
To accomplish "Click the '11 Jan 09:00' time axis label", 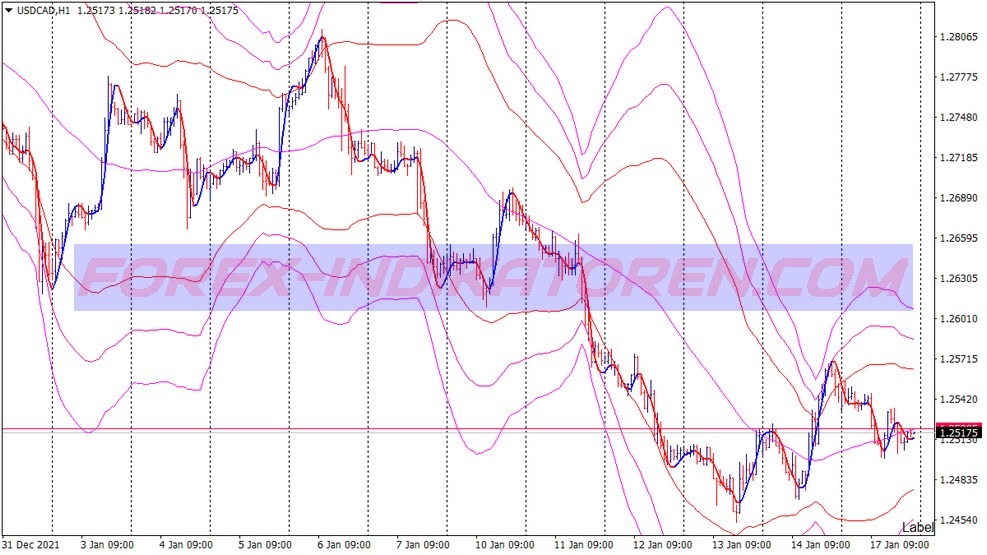I will tap(584, 544).
